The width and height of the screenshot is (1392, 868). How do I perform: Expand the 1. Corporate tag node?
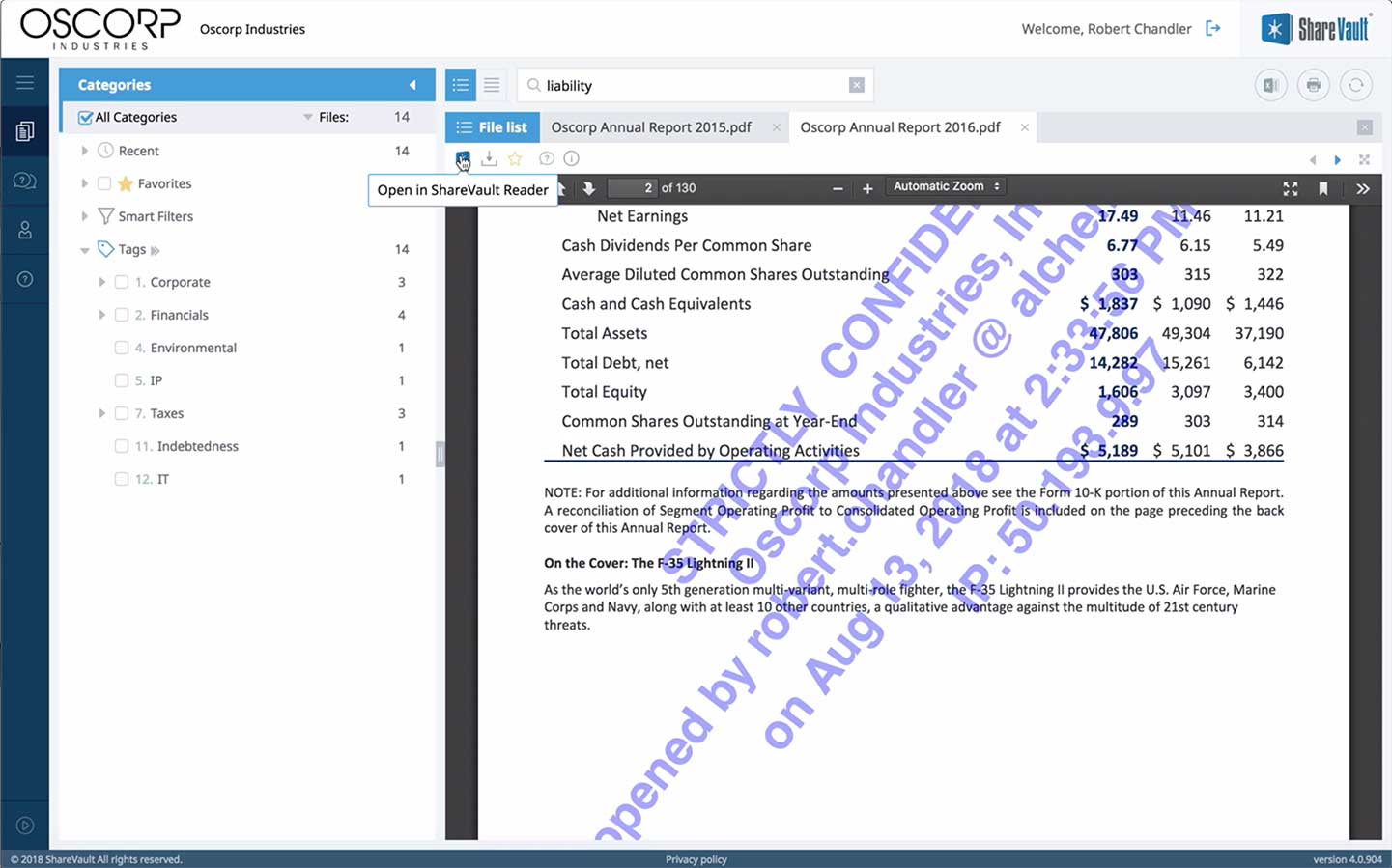coord(101,282)
